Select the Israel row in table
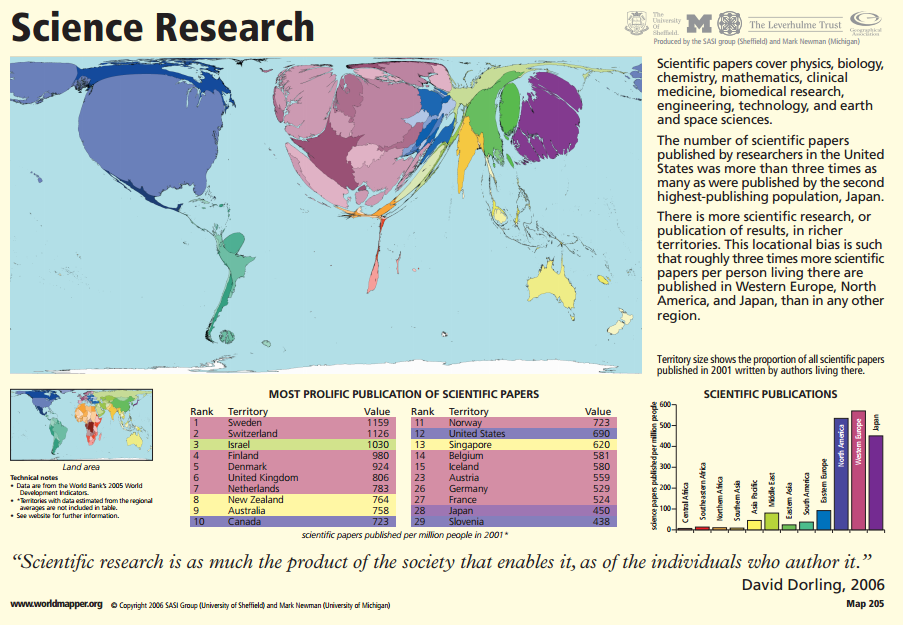 click(293, 445)
